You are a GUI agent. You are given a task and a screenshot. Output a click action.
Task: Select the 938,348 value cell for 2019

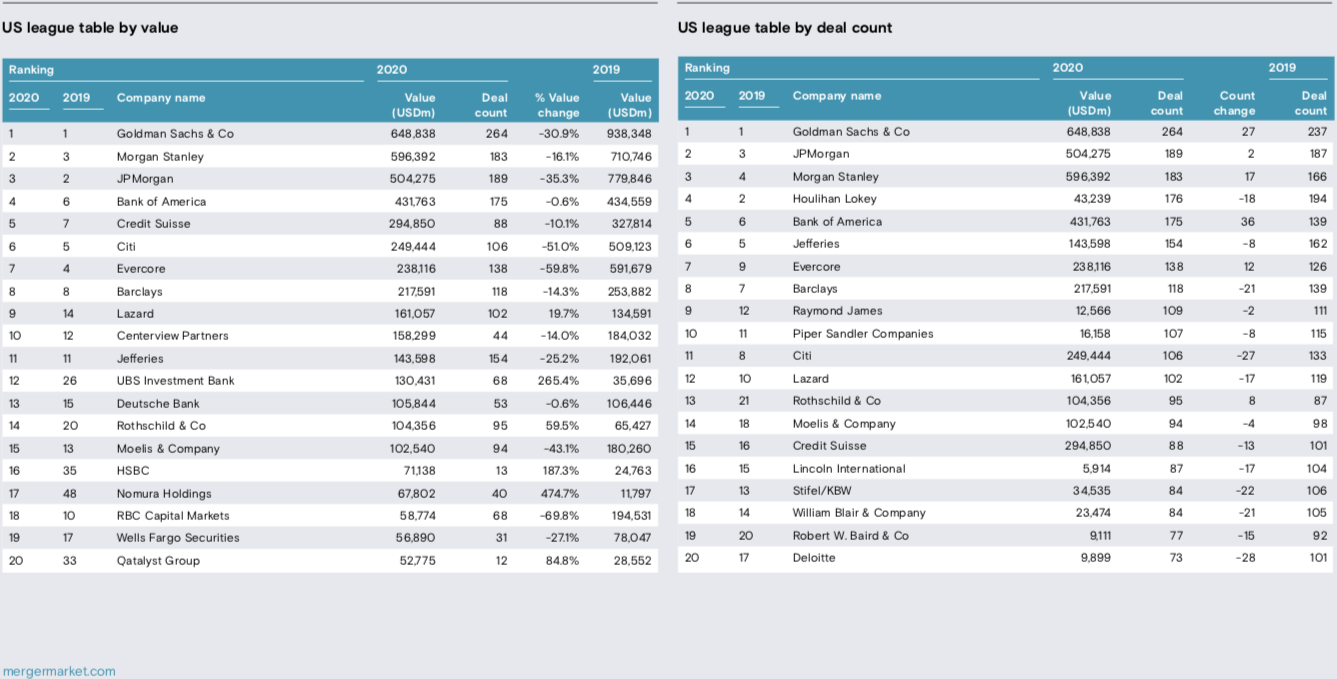pyautogui.click(x=628, y=134)
